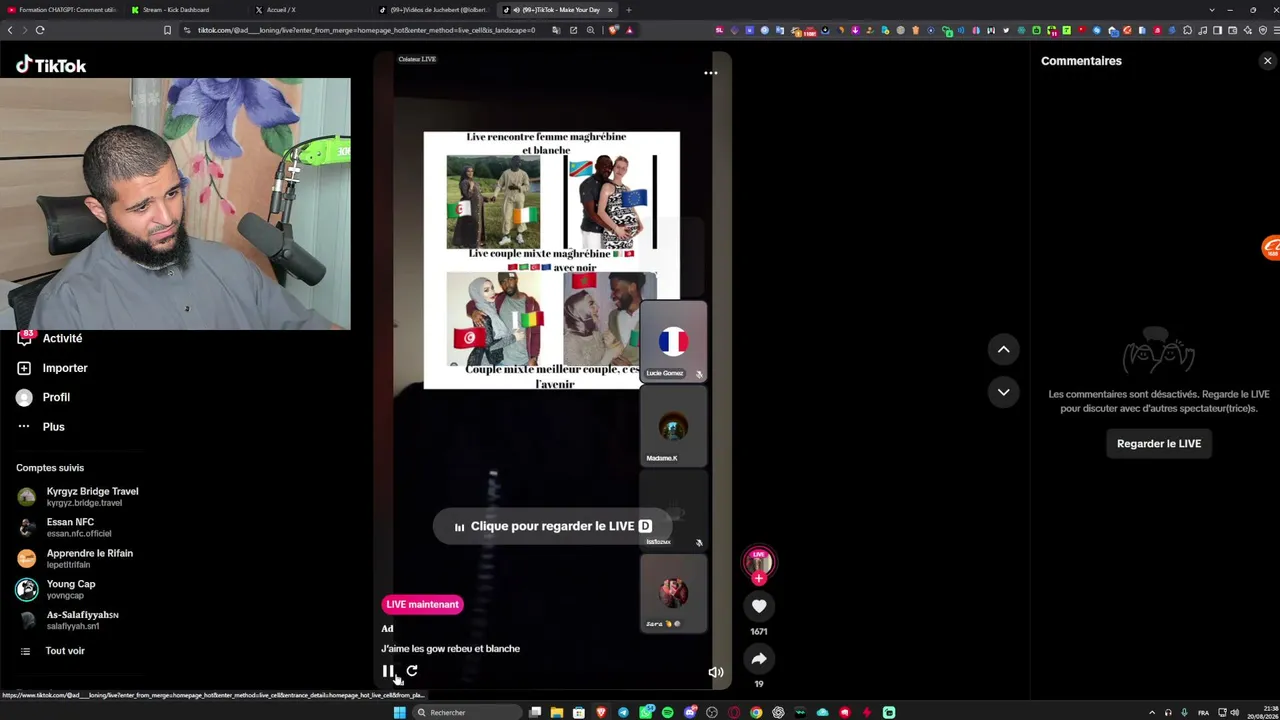Pause the live video preview
The image size is (1280, 720).
coord(388,671)
